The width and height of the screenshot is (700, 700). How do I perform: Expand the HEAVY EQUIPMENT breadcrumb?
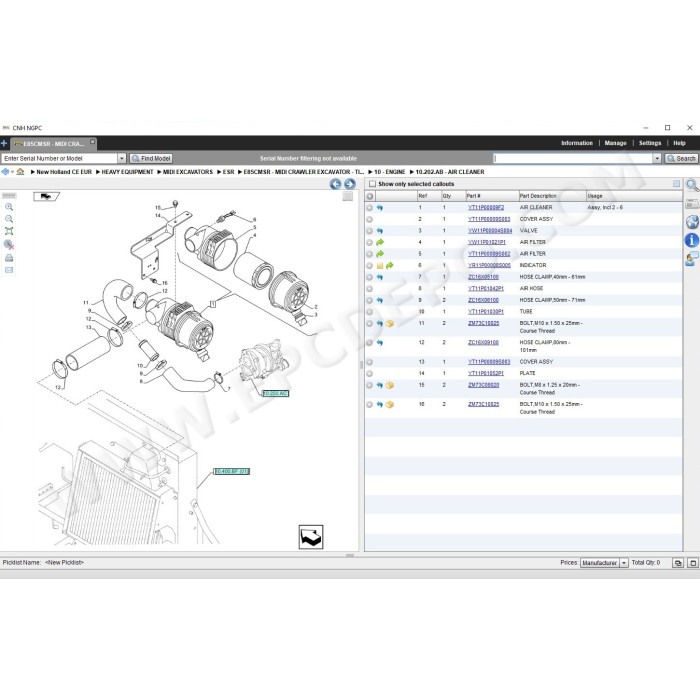98,172
